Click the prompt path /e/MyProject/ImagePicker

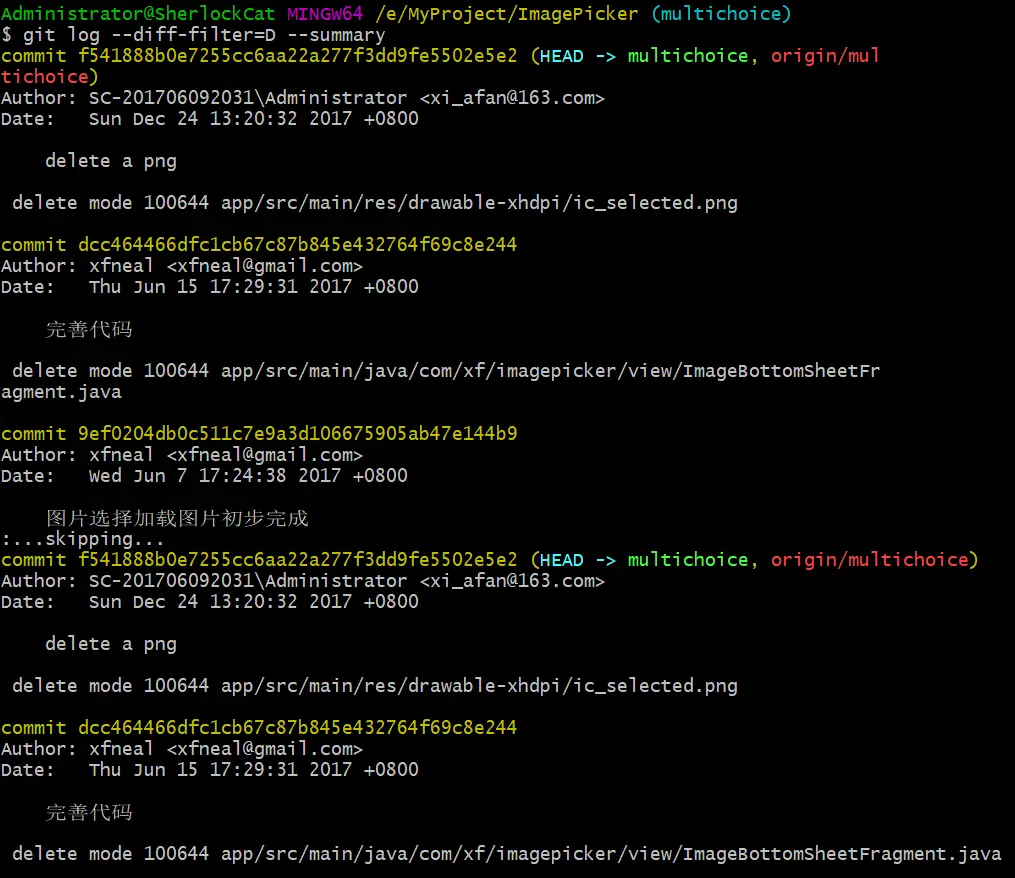pos(506,14)
